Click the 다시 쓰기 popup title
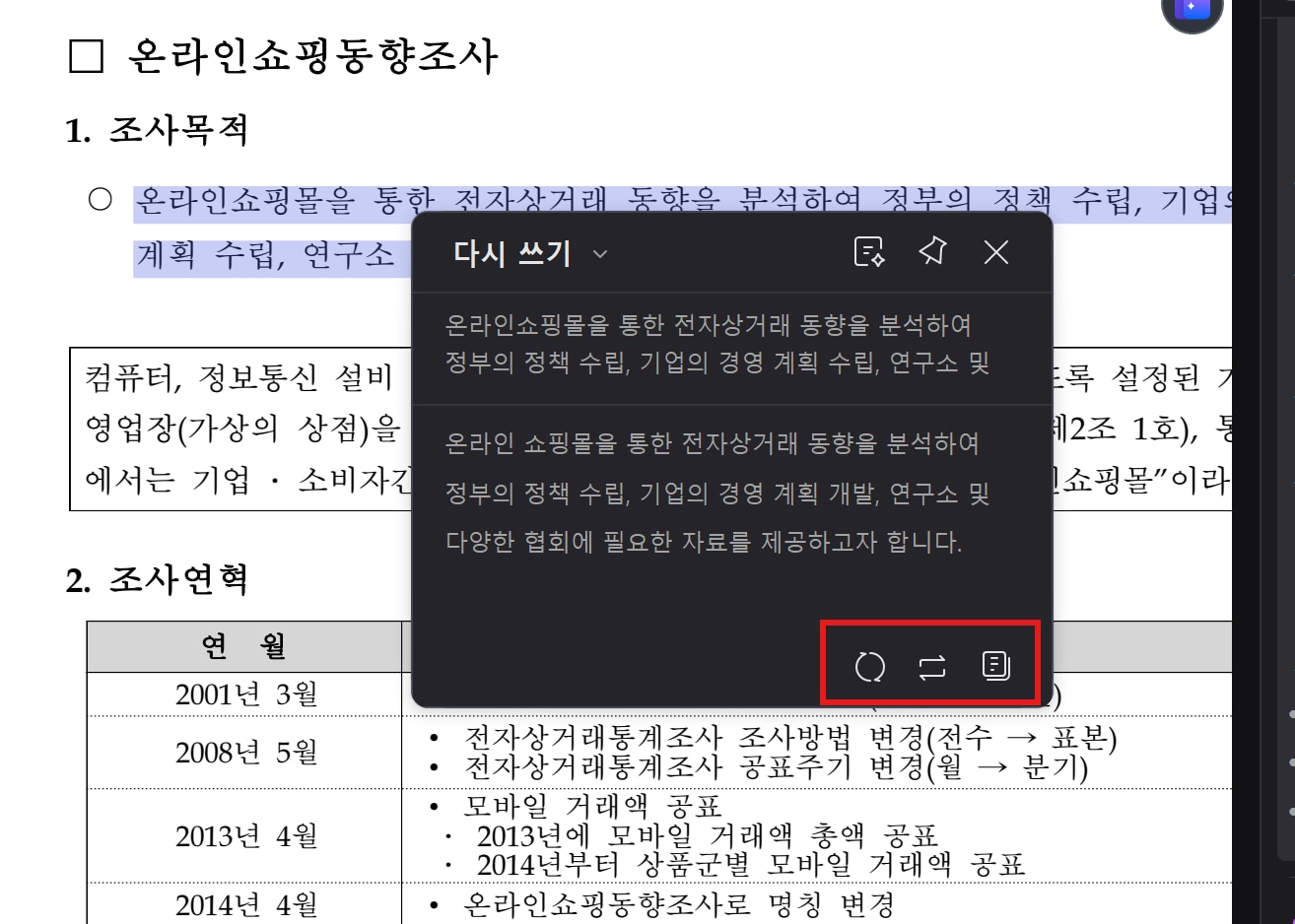Image resolution: width=1295 pixels, height=924 pixels. point(511,253)
